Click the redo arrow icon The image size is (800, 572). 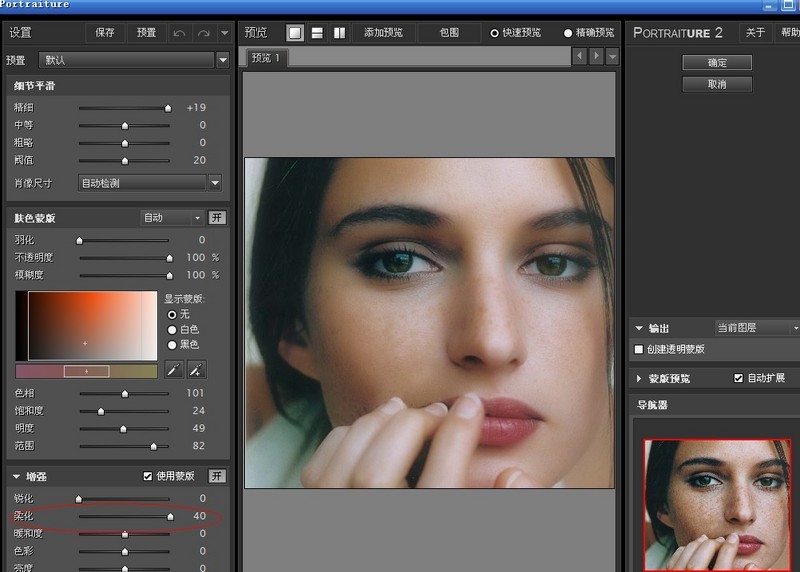click(x=204, y=33)
